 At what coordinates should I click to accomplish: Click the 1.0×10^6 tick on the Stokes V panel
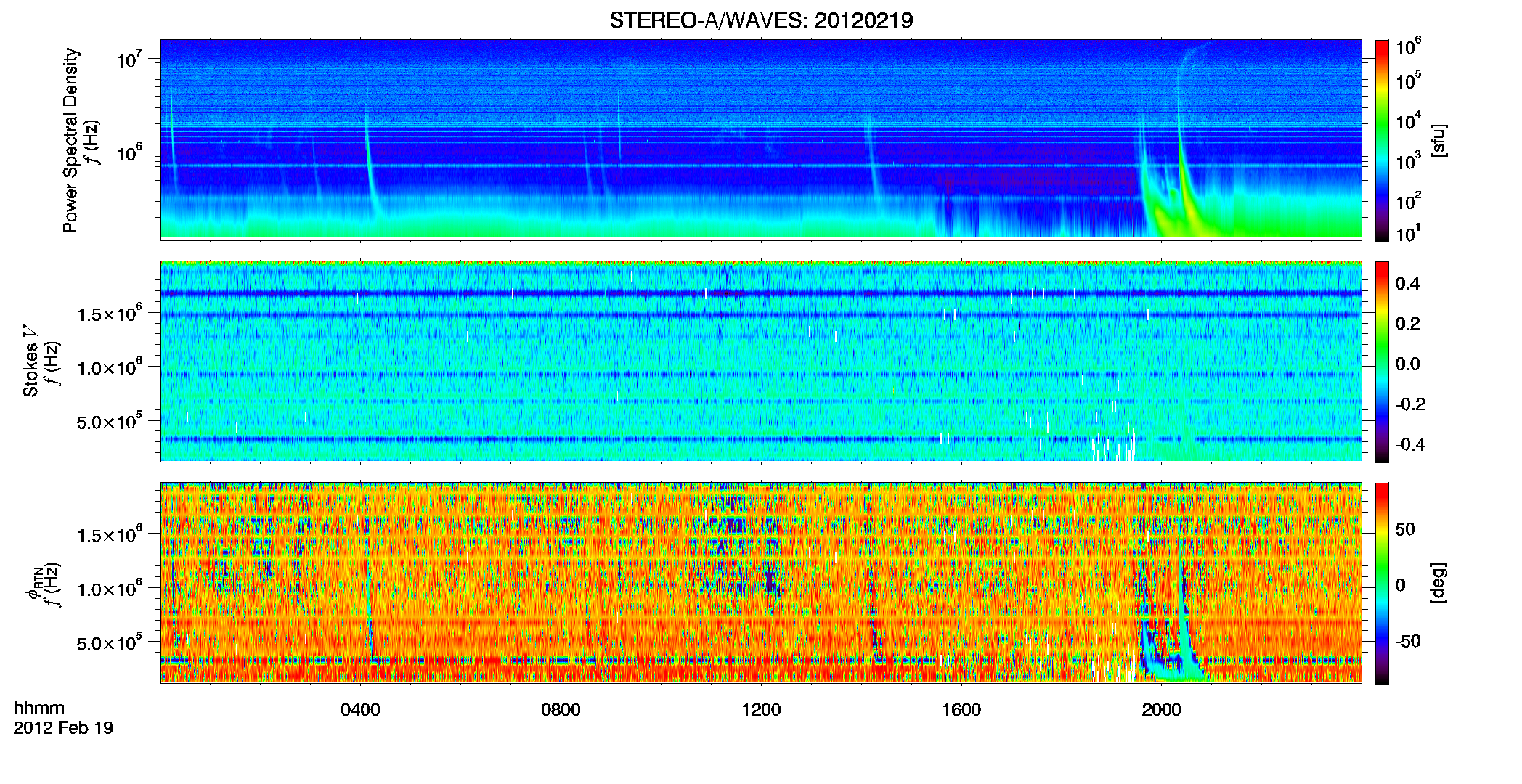coord(110,367)
